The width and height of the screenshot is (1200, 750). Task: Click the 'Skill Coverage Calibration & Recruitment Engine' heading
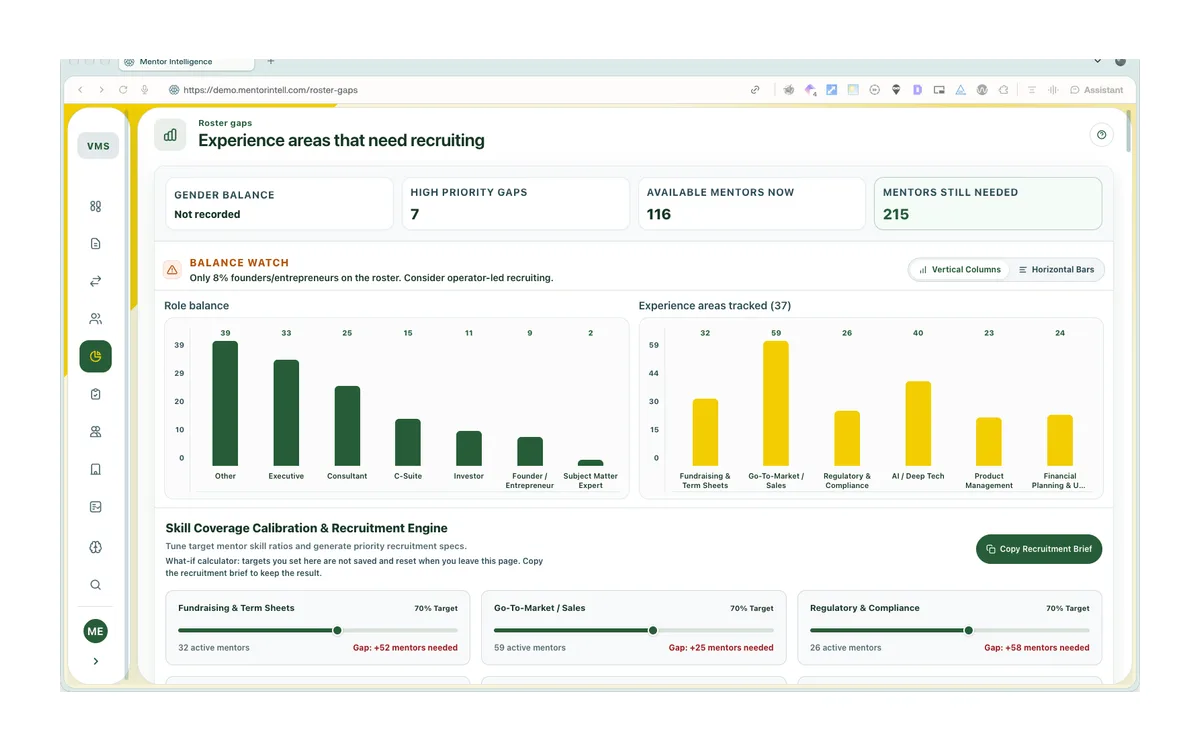click(307, 528)
